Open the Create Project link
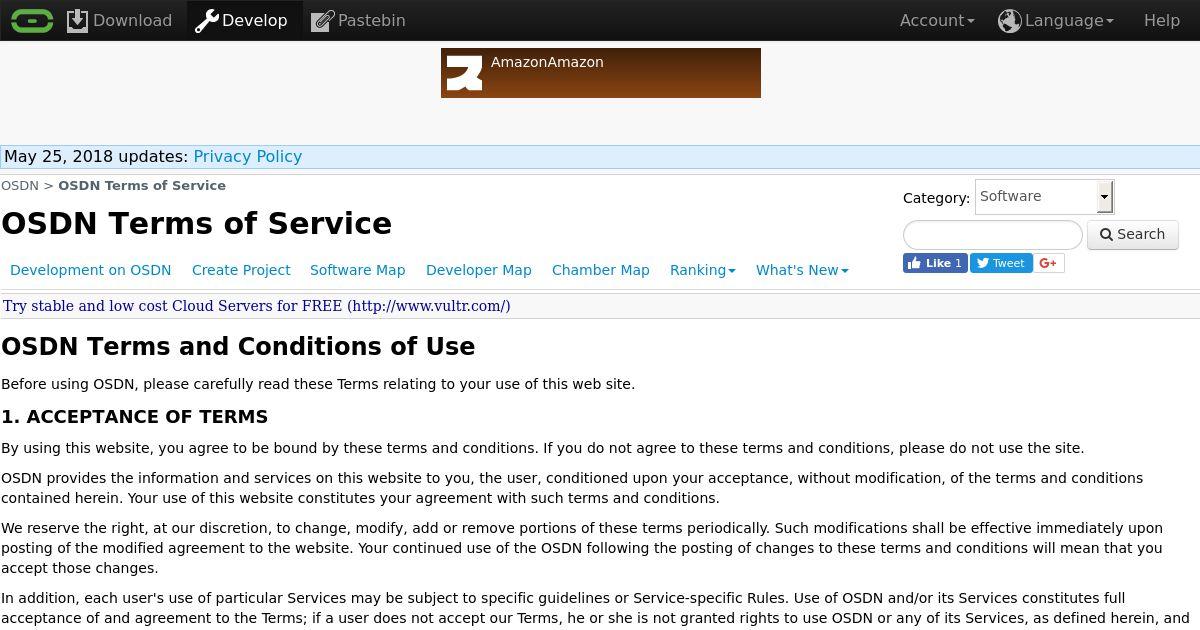This screenshot has height=630, width=1200. [x=241, y=270]
